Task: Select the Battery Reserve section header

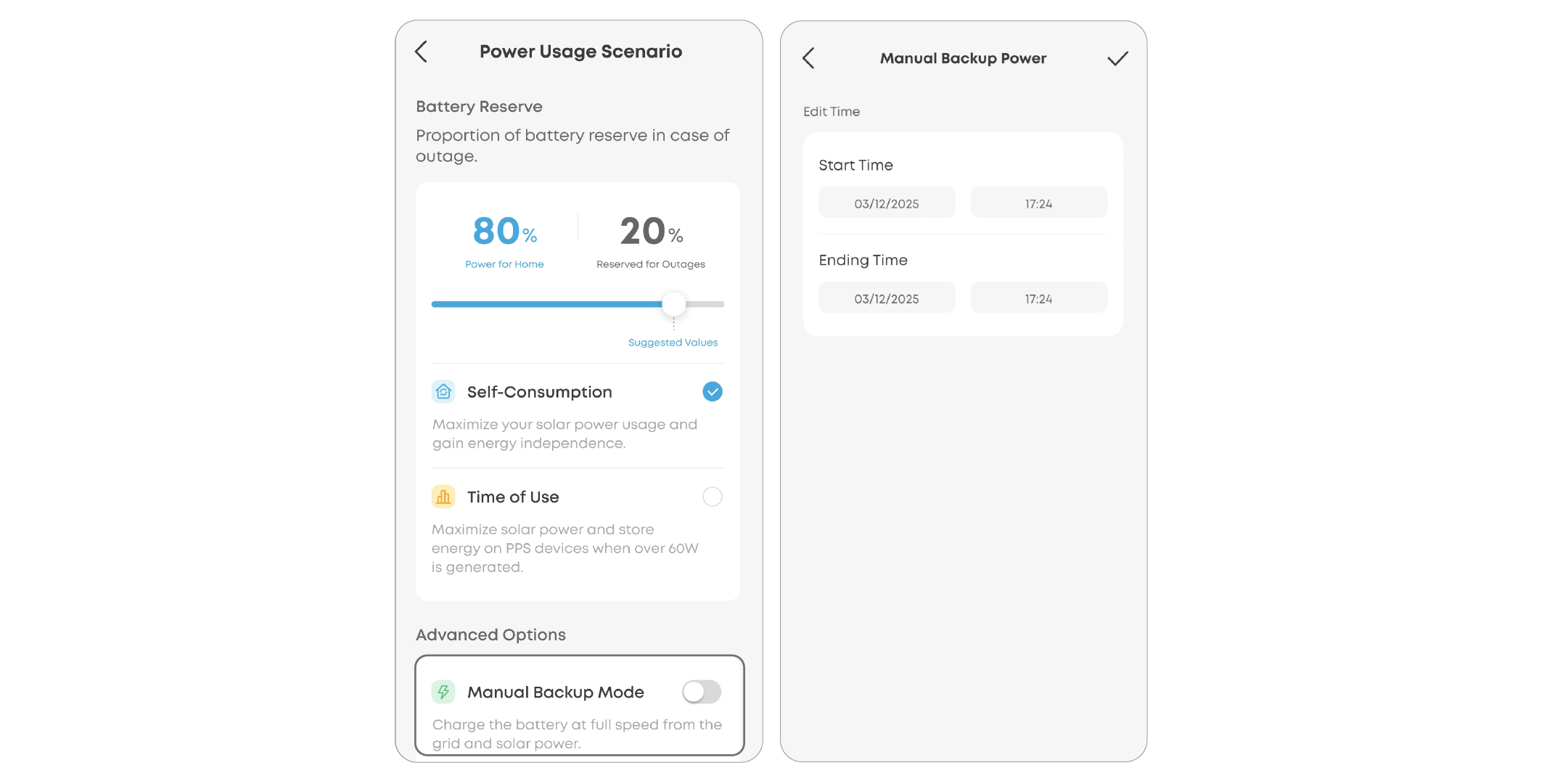Action: (x=479, y=106)
